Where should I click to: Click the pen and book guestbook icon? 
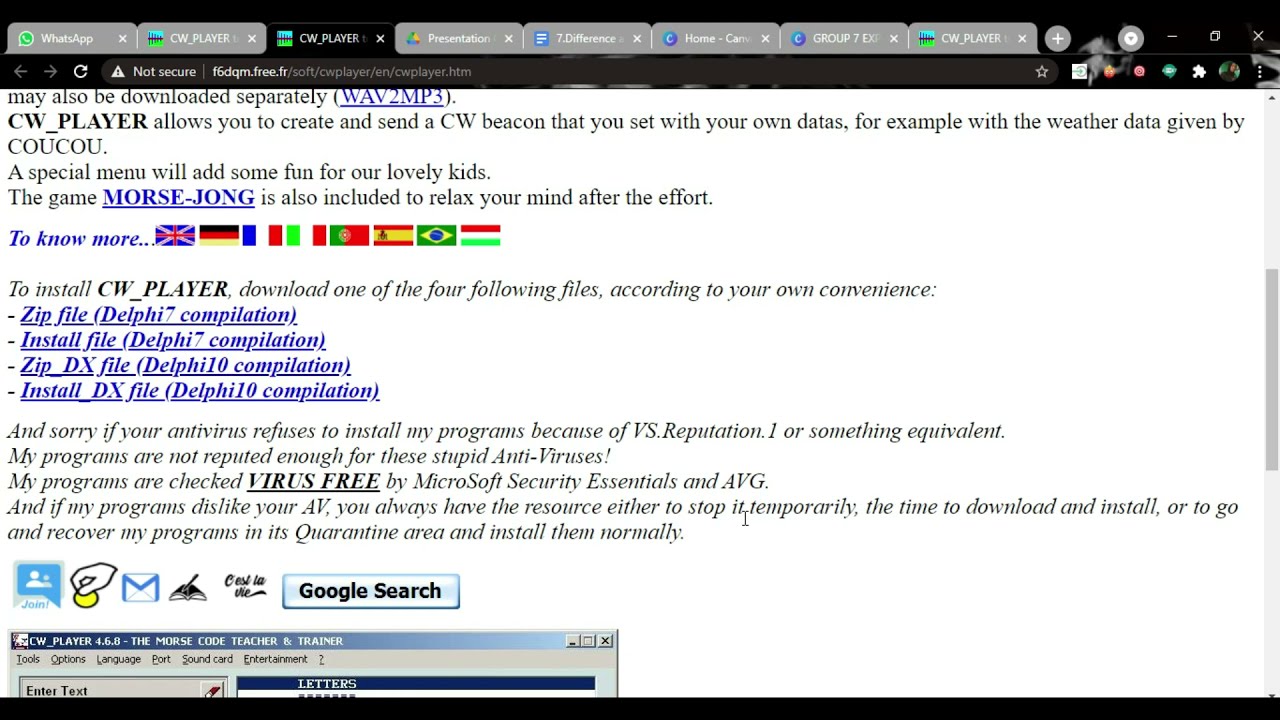[188, 588]
